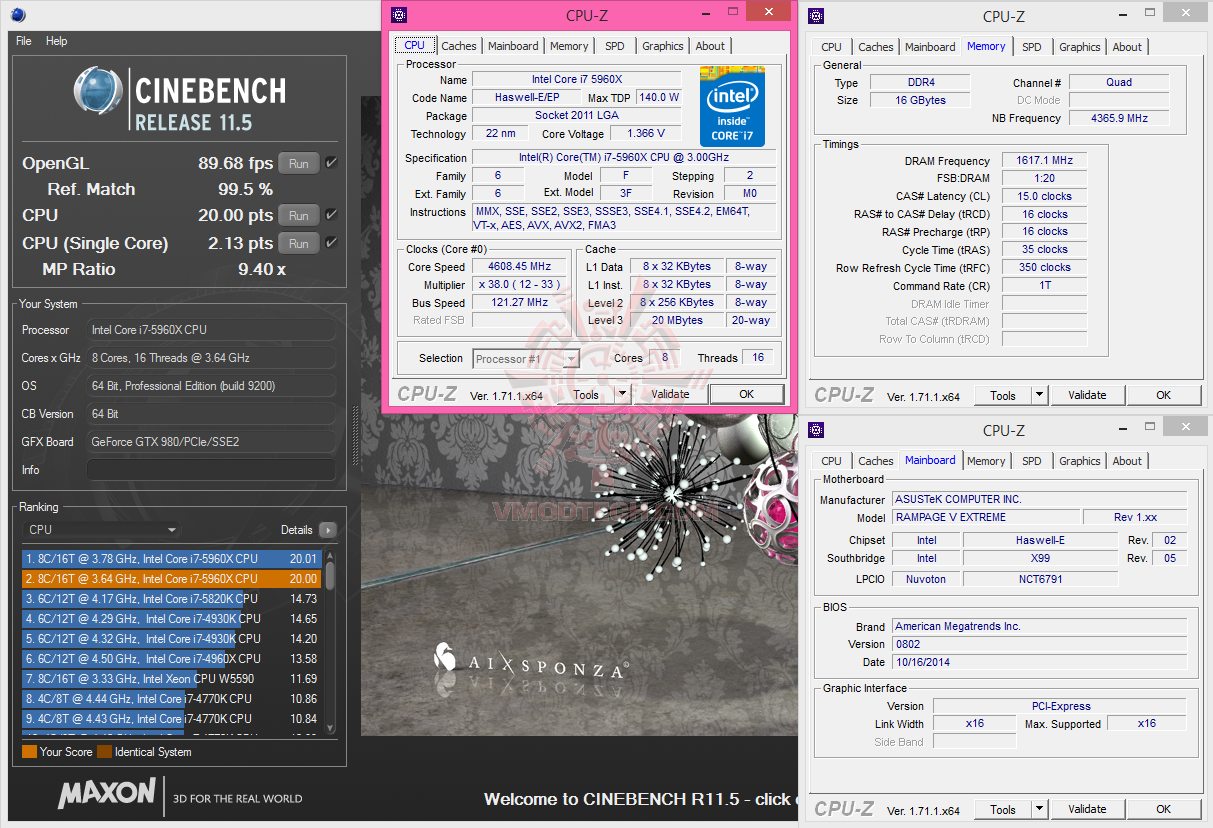The width and height of the screenshot is (1213, 828).
Task: Click Tools button in pink CPU-Z window
Action: coord(586,394)
